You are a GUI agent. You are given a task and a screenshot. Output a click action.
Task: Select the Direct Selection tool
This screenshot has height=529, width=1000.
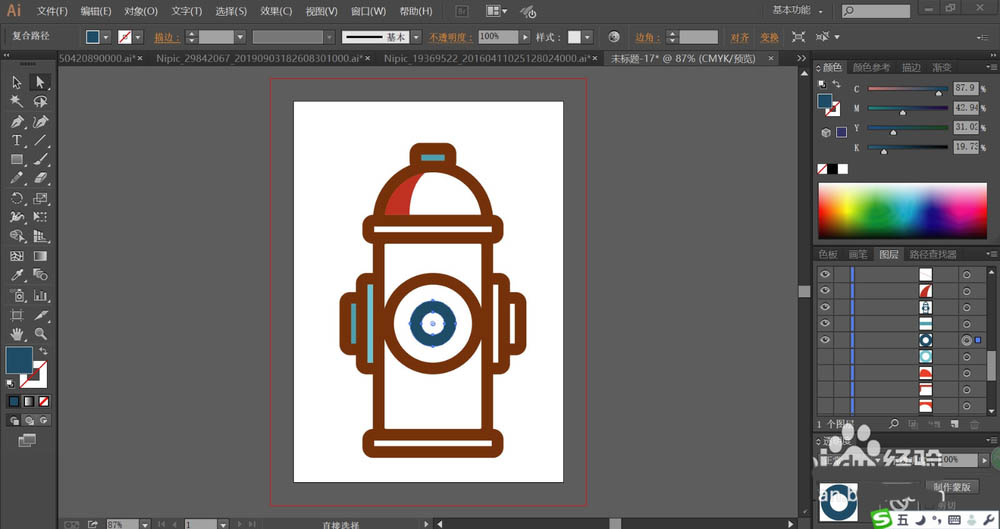point(40,82)
